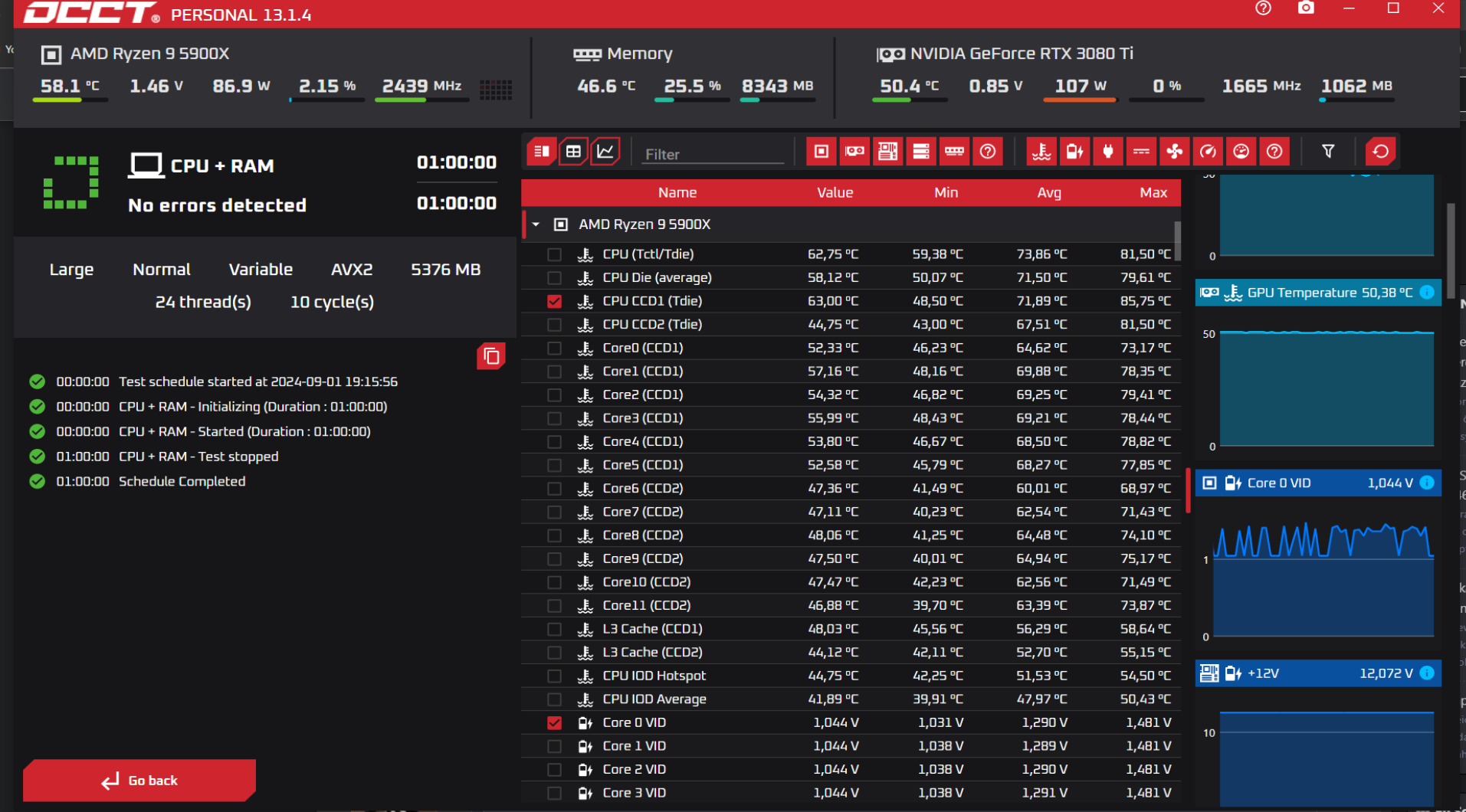Toggle the CPU hardware filter icon
This screenshot has width=1466, height=812.
click(x=821, y=152)
